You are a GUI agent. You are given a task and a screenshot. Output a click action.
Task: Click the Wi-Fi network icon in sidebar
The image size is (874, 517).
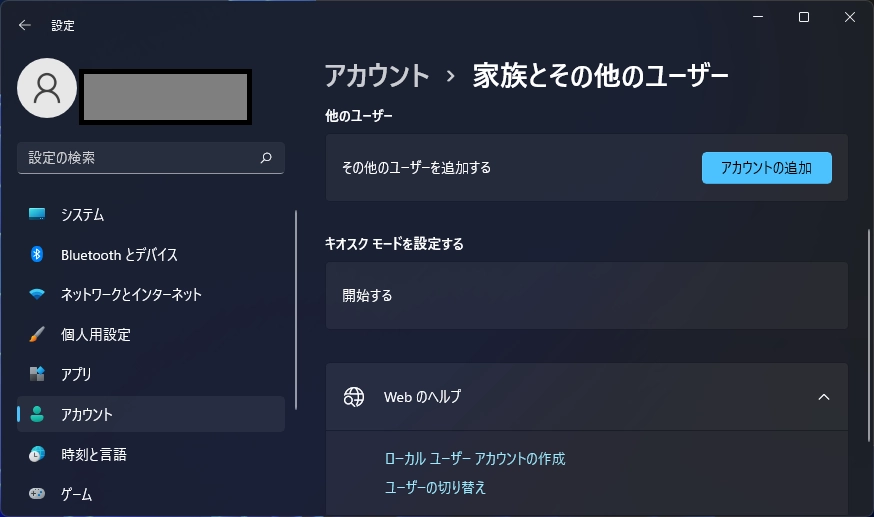coord(37,294)
